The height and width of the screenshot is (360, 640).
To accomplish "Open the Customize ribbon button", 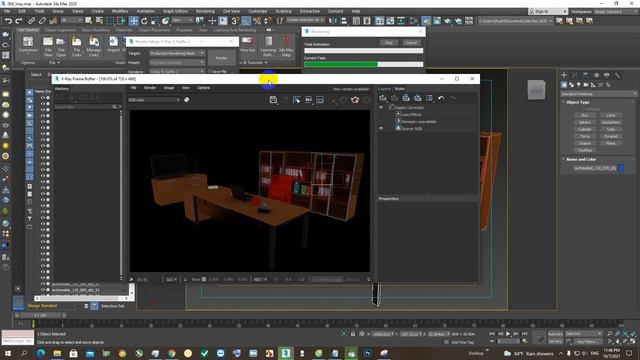I will coord(28,45).
